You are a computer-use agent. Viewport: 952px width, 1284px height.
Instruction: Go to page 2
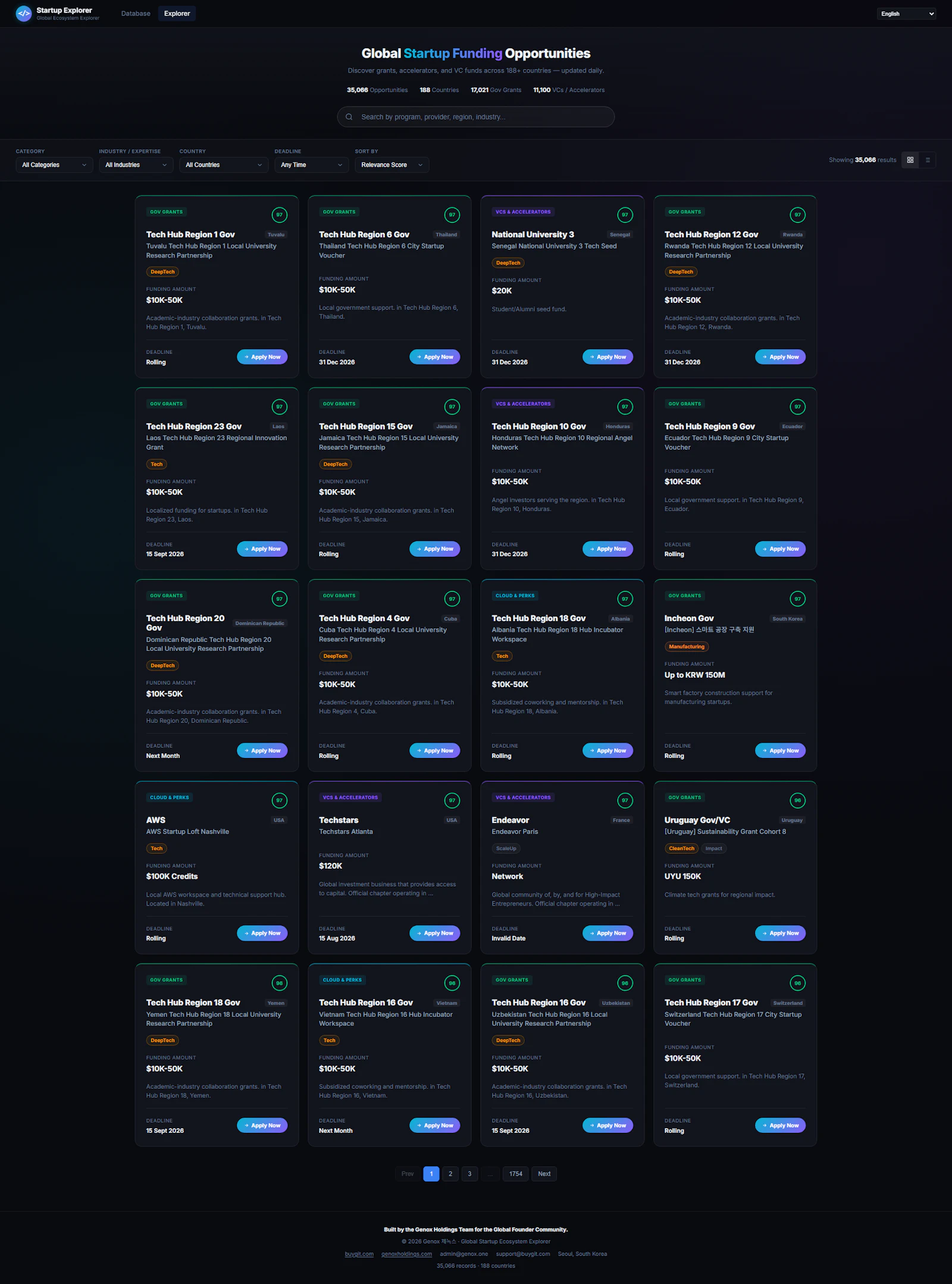(450, 1174)
